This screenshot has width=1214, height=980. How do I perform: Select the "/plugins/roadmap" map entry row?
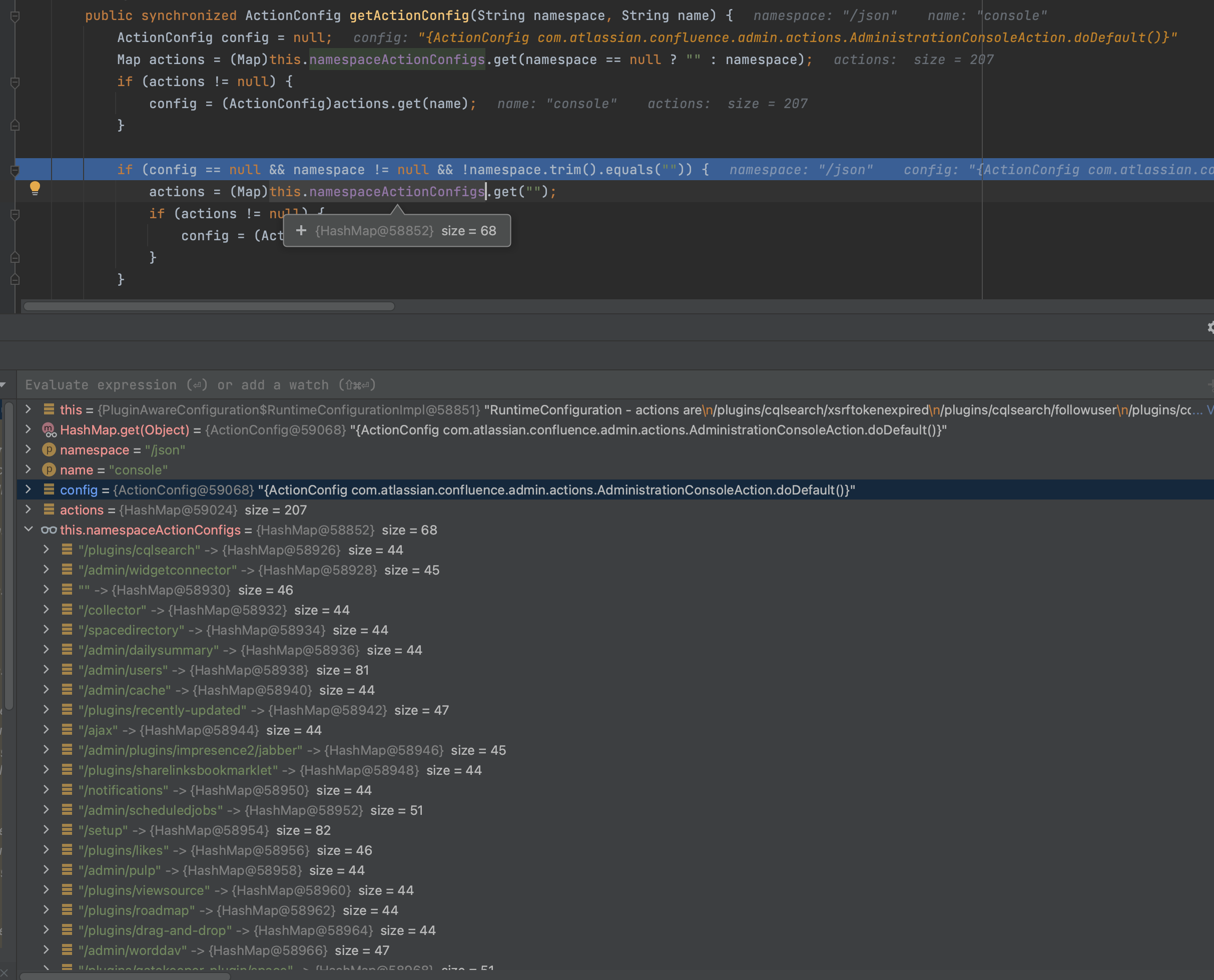click(615, 910)
